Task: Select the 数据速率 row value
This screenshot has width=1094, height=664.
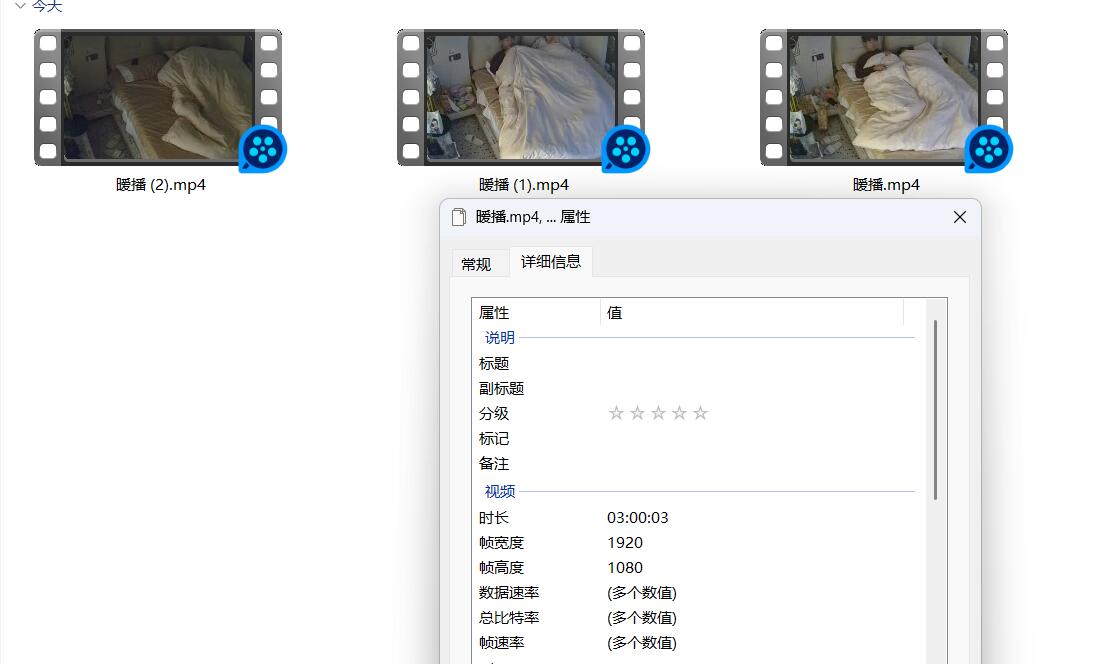Action: tap(642, 593)
